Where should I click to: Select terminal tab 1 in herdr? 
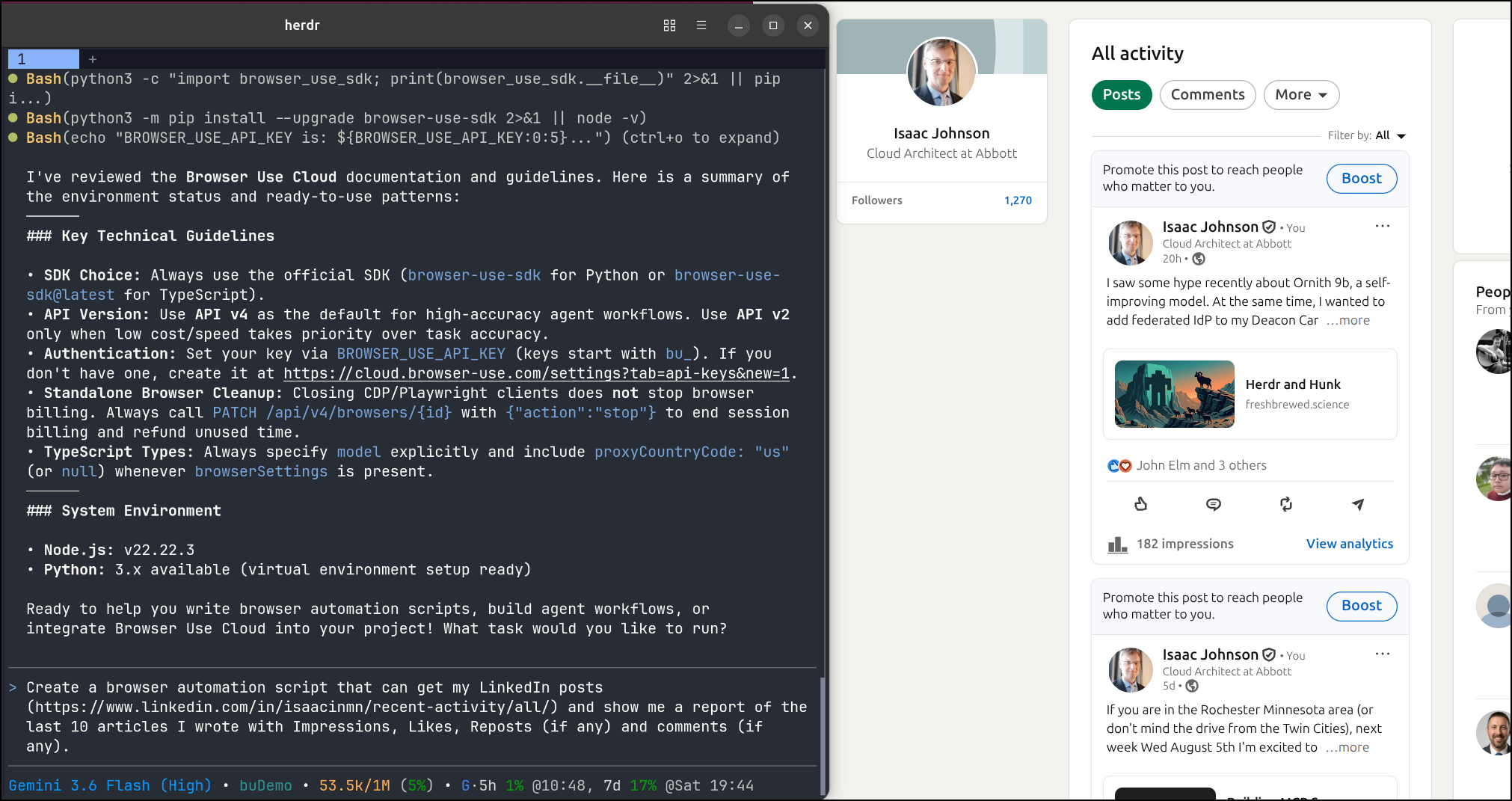point(43,59)
